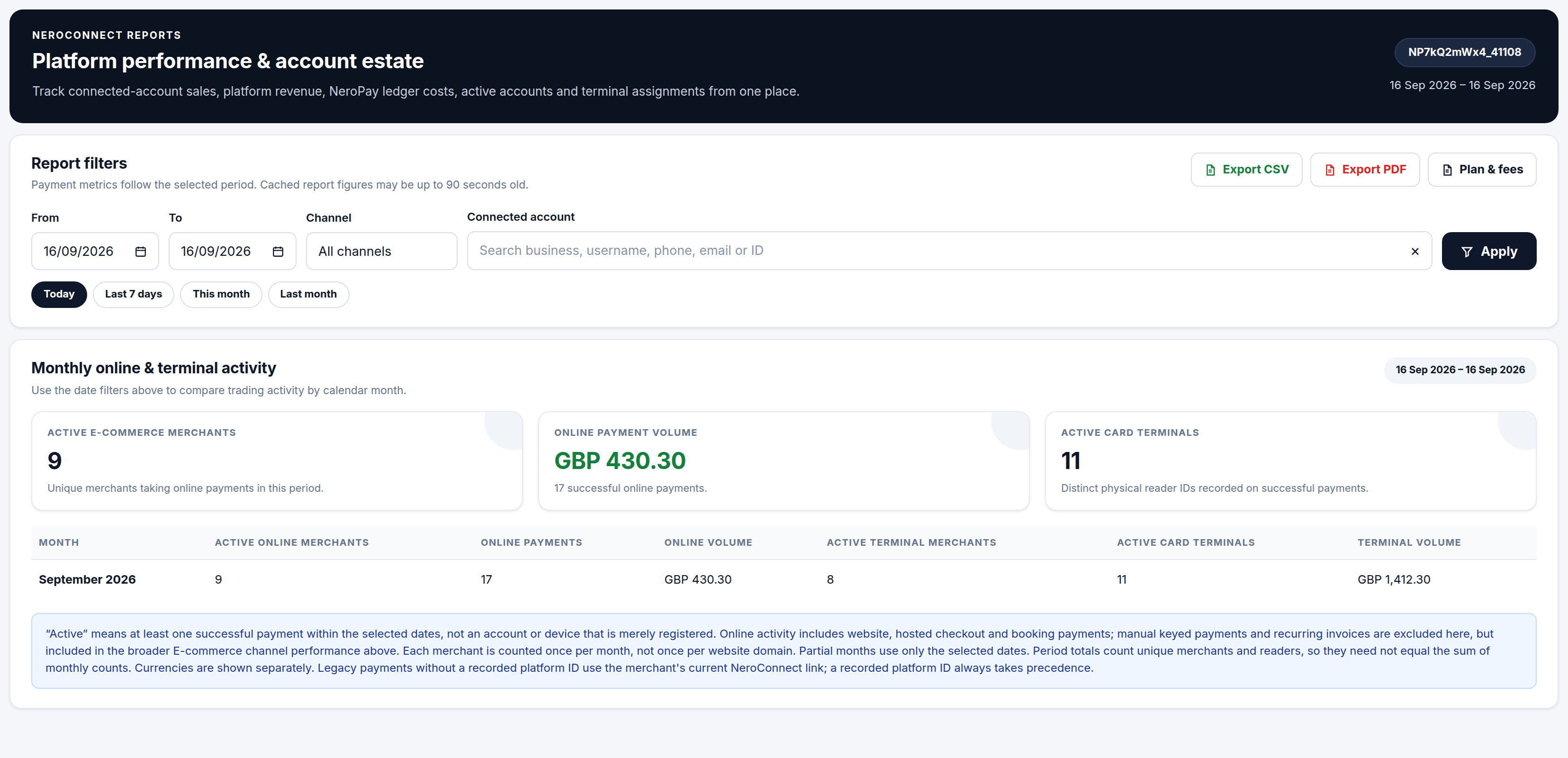
Task: Click the September 2026 row label
Action: pyautogui.click(x=87, y=579)
